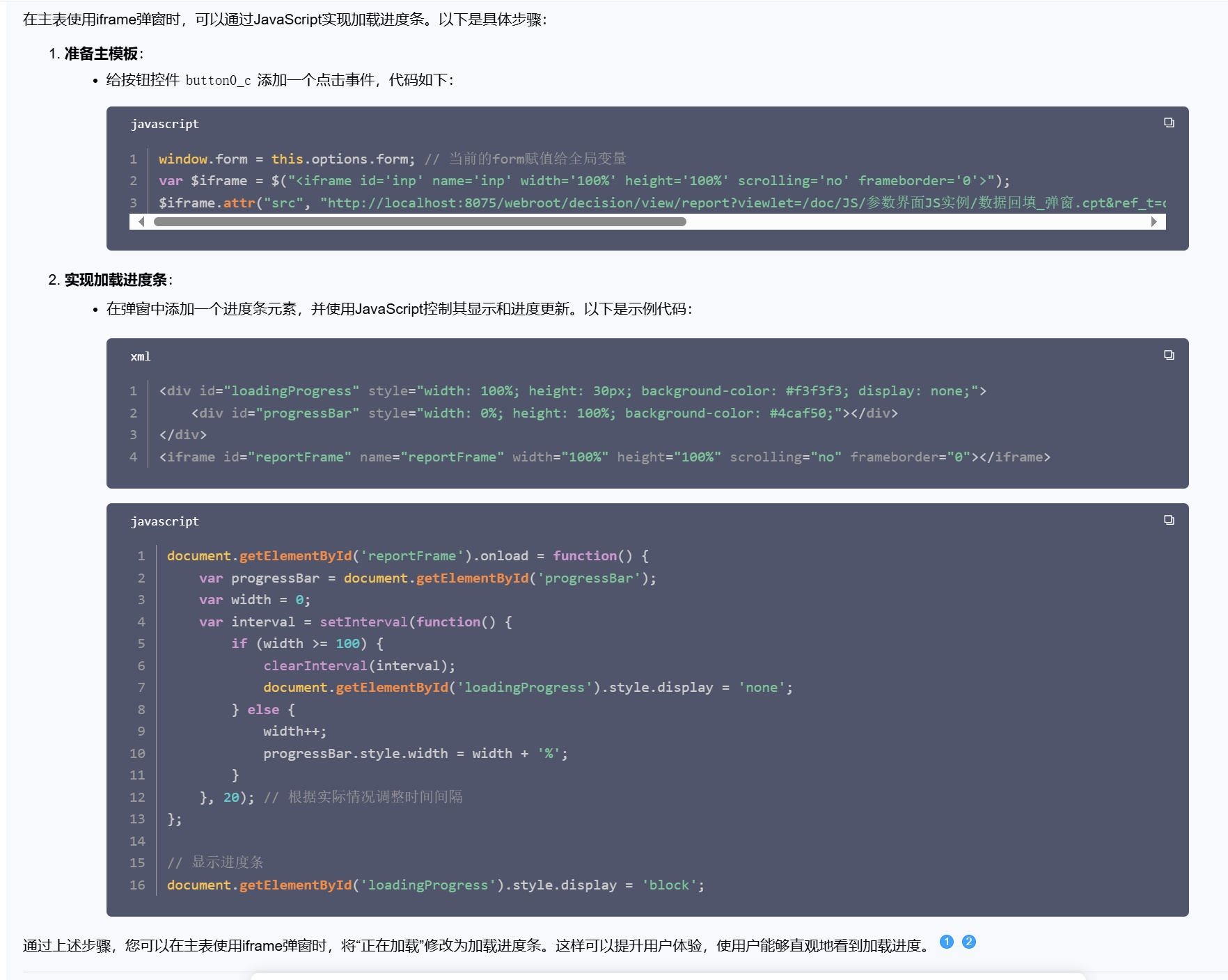Image resolution: width=1228 pixels, height=980 pixels.
Task: Click the bullet text '在弹窗中添加一个进度条元素'
Action: point(400,309)
